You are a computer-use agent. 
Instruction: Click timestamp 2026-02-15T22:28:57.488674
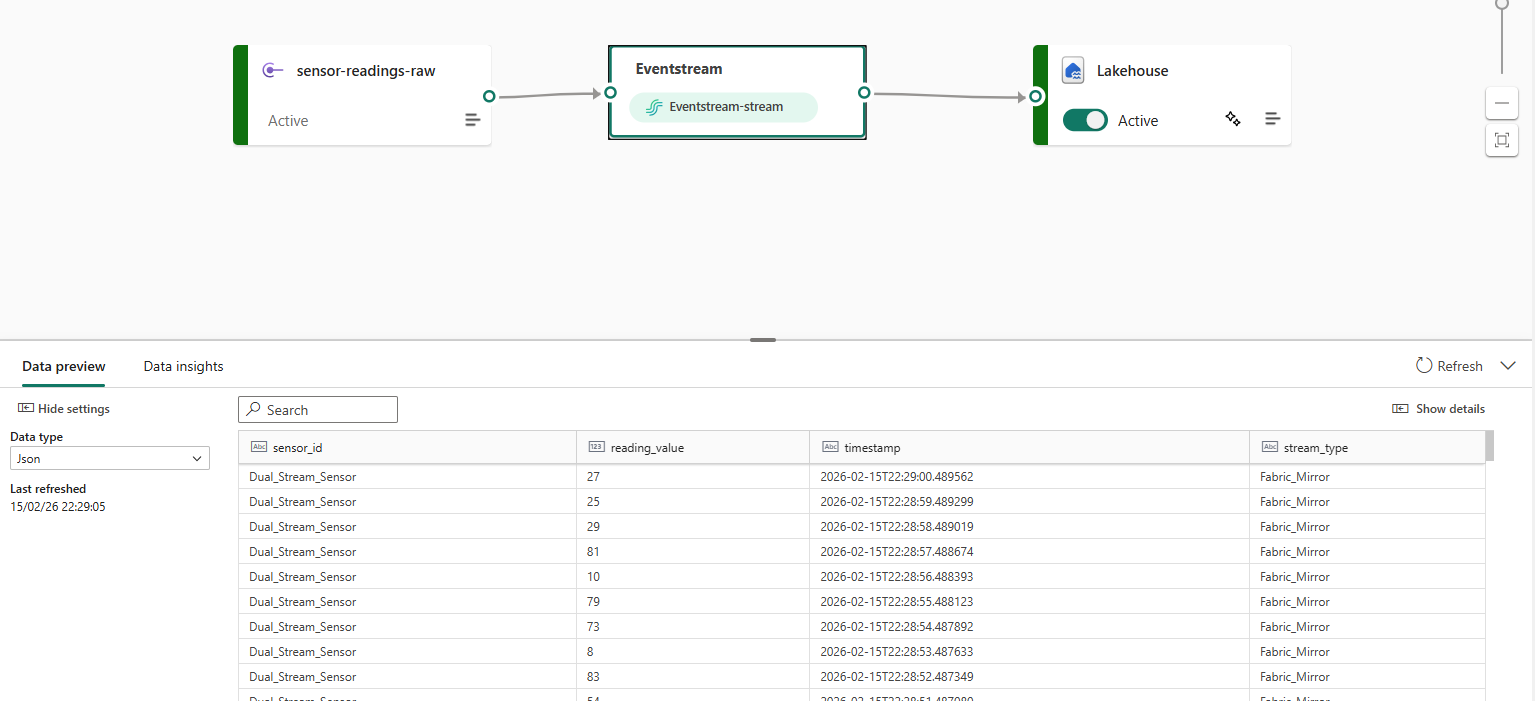(896, 552)
